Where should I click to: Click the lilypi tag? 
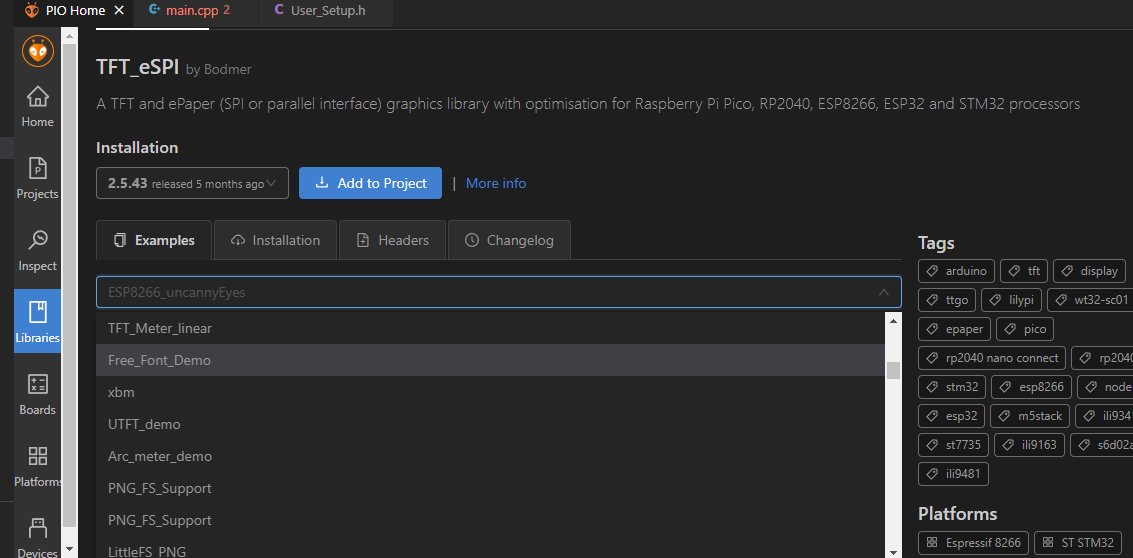coord(1012,300)
